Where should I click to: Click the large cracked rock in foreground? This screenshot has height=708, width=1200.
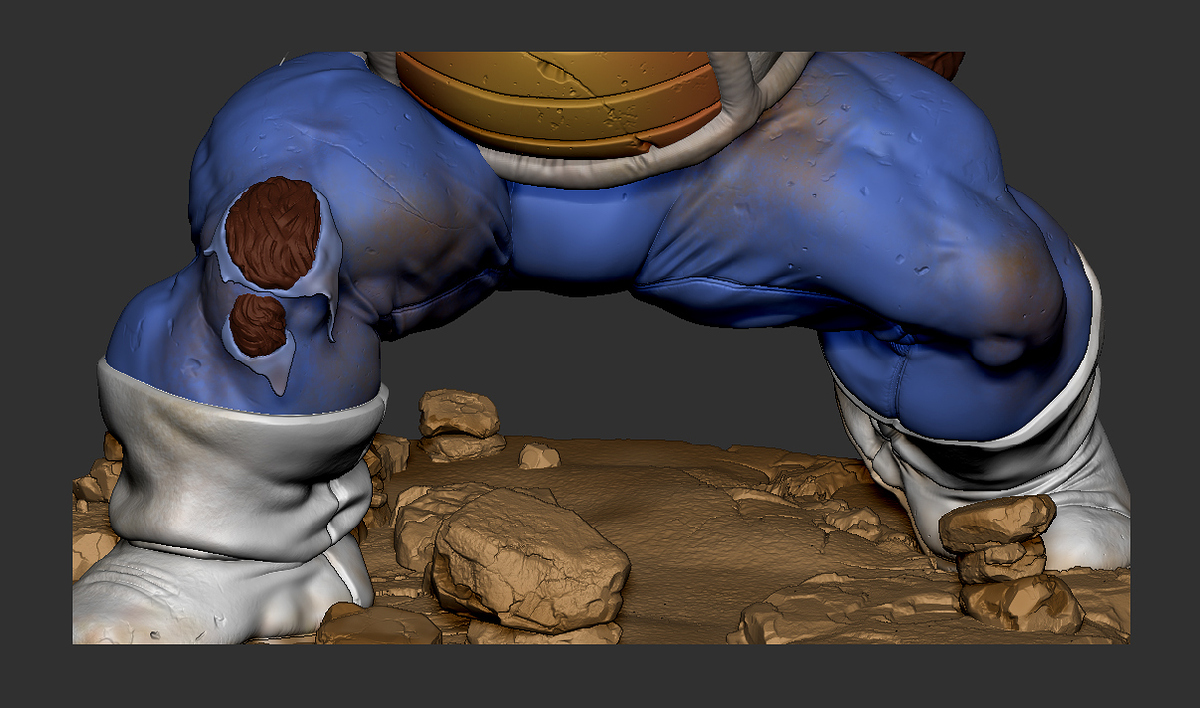click(x=530, y=560)
